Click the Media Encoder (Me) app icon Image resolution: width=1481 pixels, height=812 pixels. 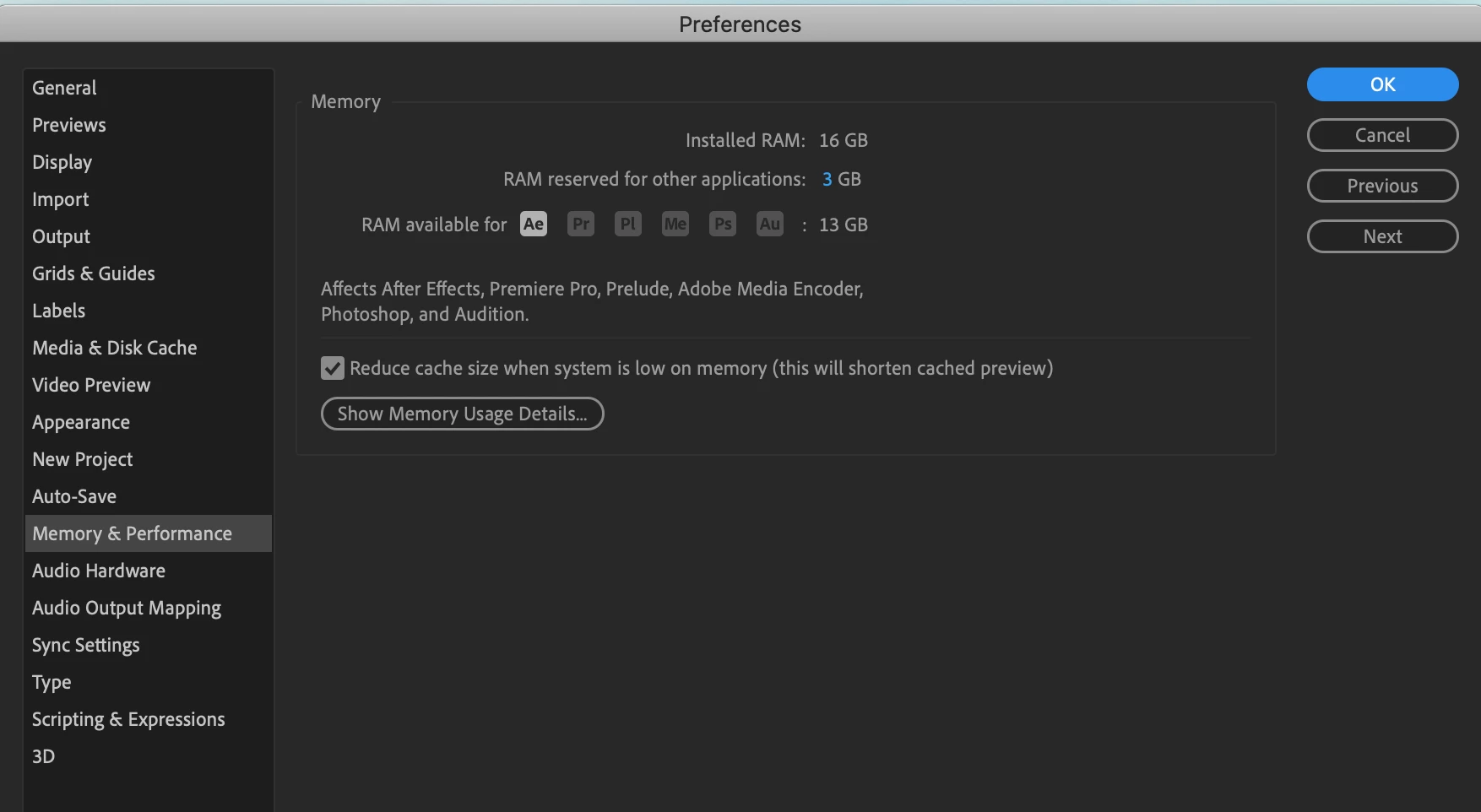pos(675,224)
